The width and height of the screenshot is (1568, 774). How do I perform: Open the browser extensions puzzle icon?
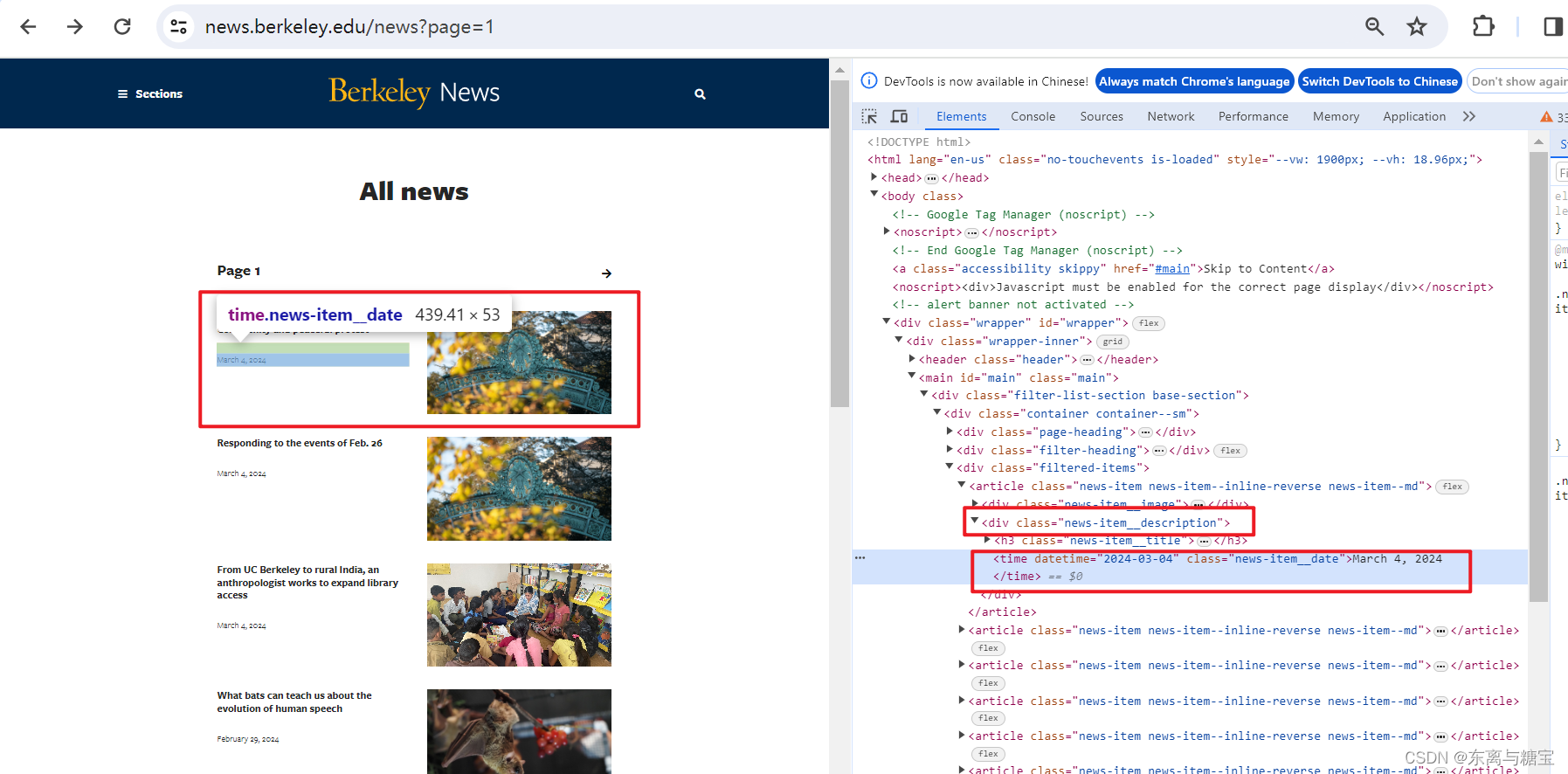(1483, 27)
